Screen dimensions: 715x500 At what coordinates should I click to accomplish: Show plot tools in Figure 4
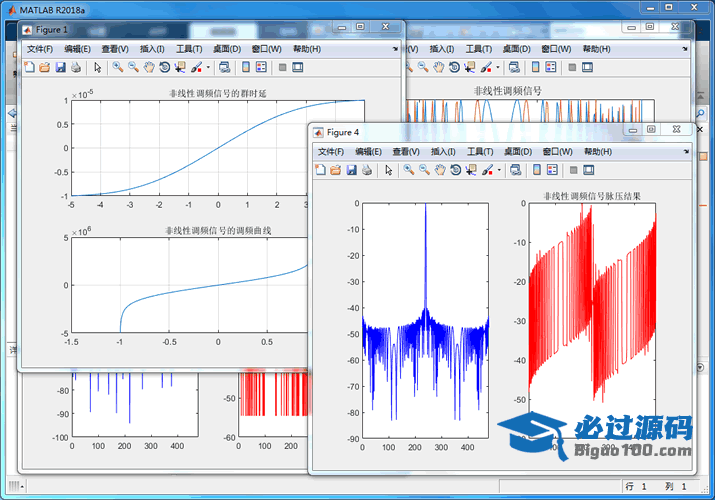point(589,170)
